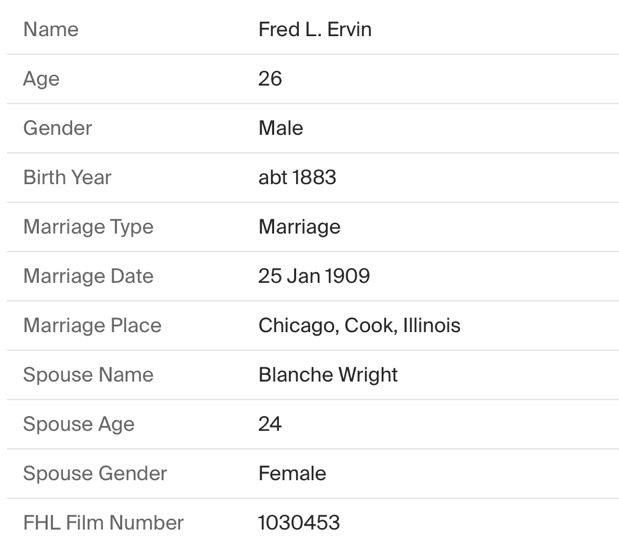Select the marriage date 25 Jan 1909
619x559 pixels.
[x=313, y=276]
